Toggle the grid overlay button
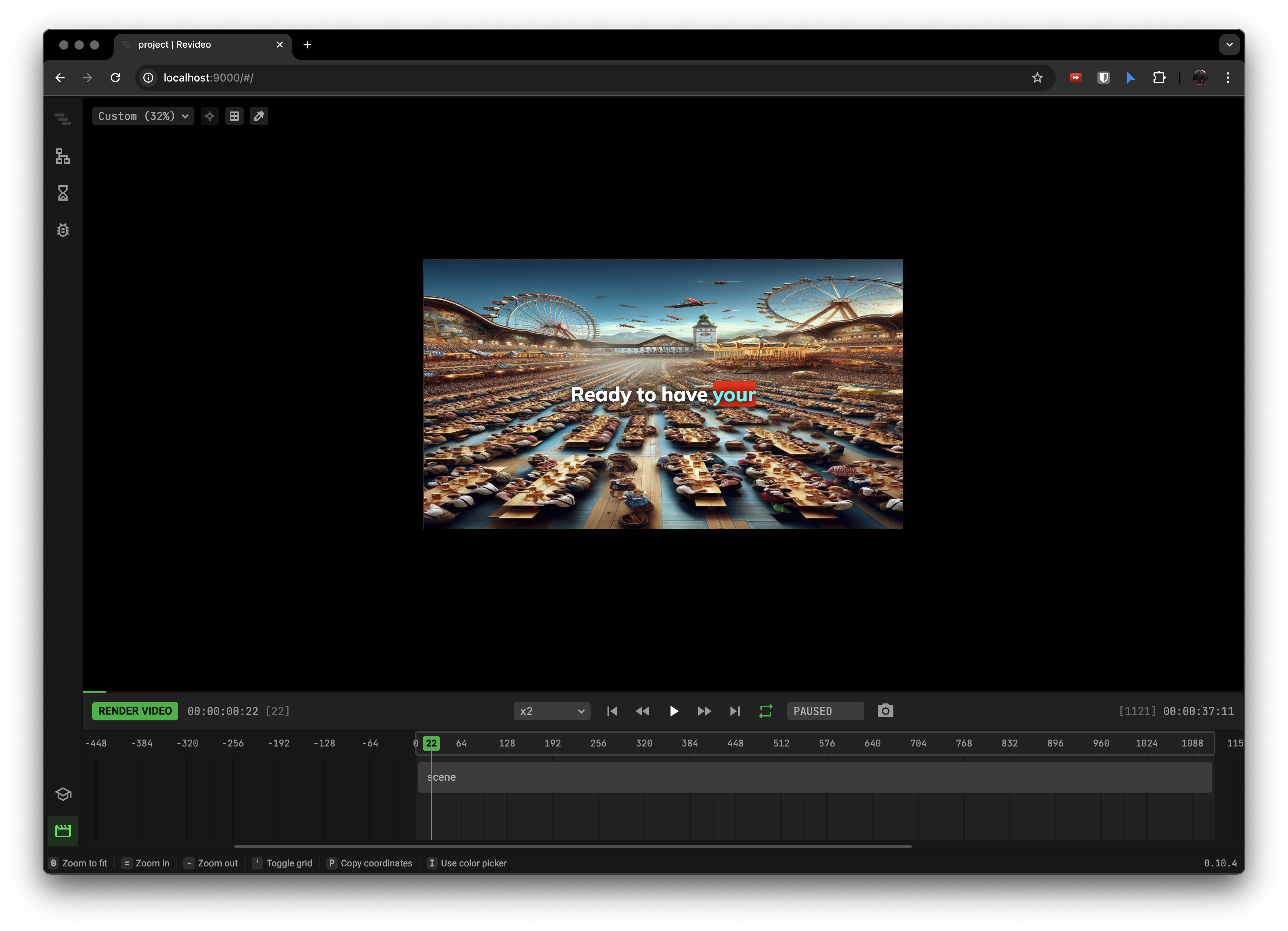The width and height of the screenshot is (1288, 931). point(234,116)
